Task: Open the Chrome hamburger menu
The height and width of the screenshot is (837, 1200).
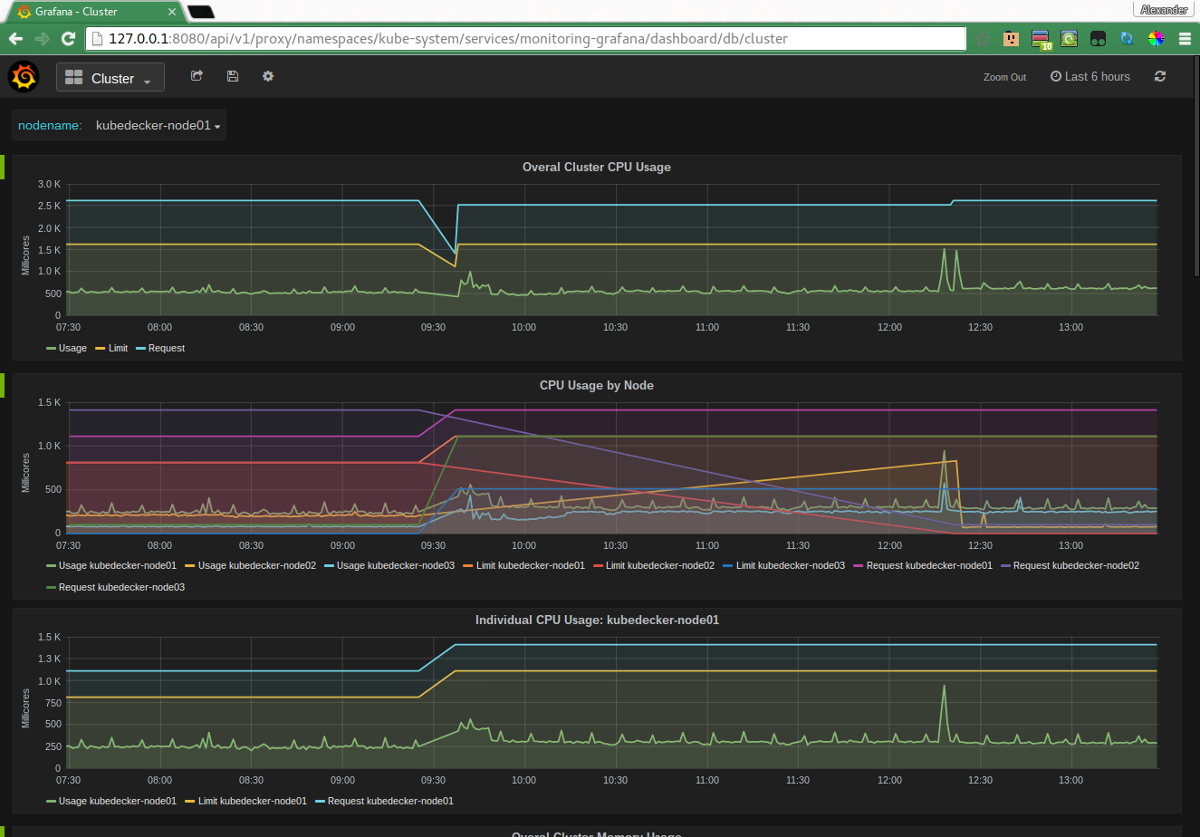Action: coord(1186,38)
